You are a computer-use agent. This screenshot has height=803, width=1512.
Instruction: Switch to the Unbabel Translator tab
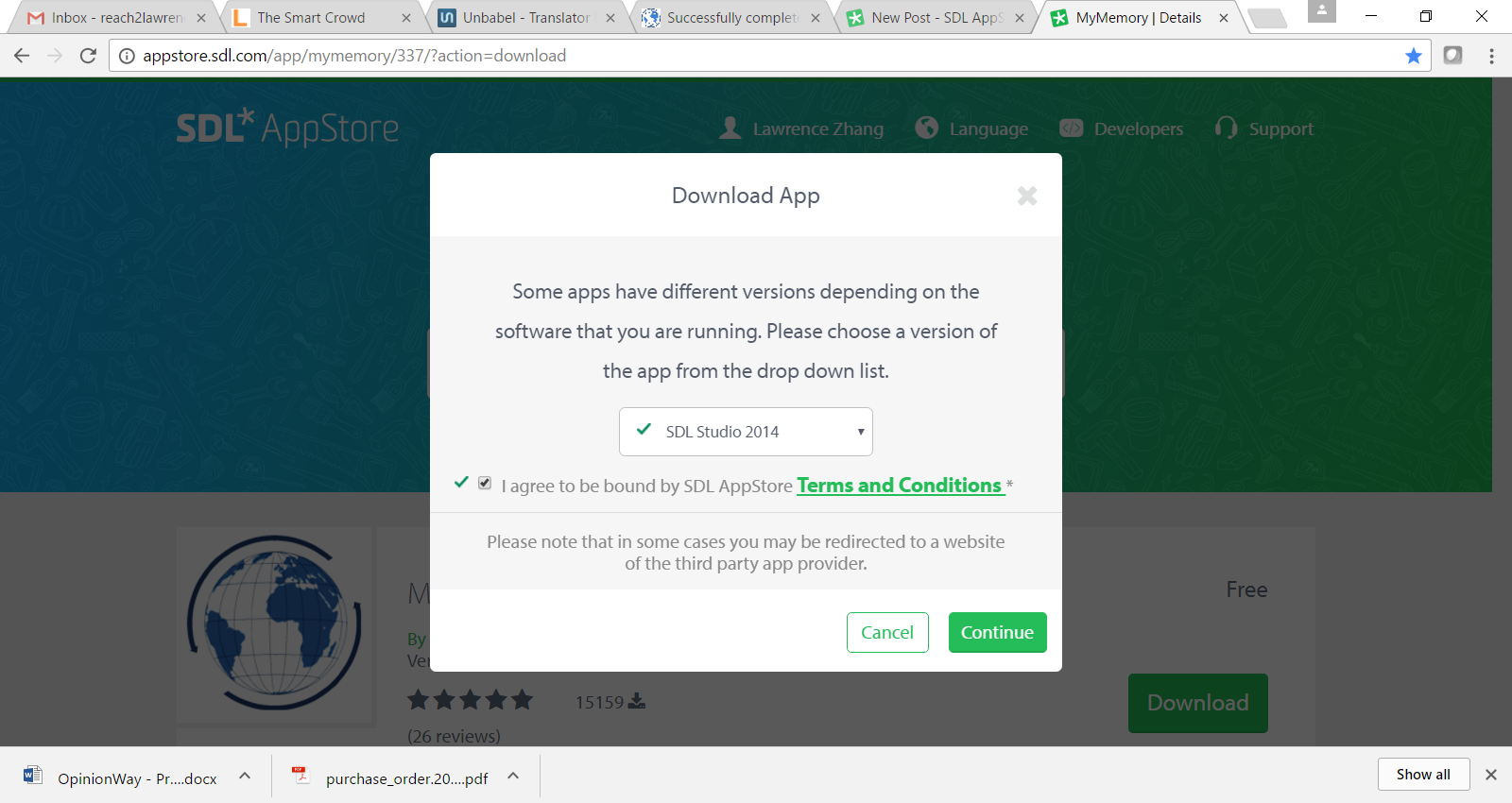pyautogui.click(x=525, y=18)
